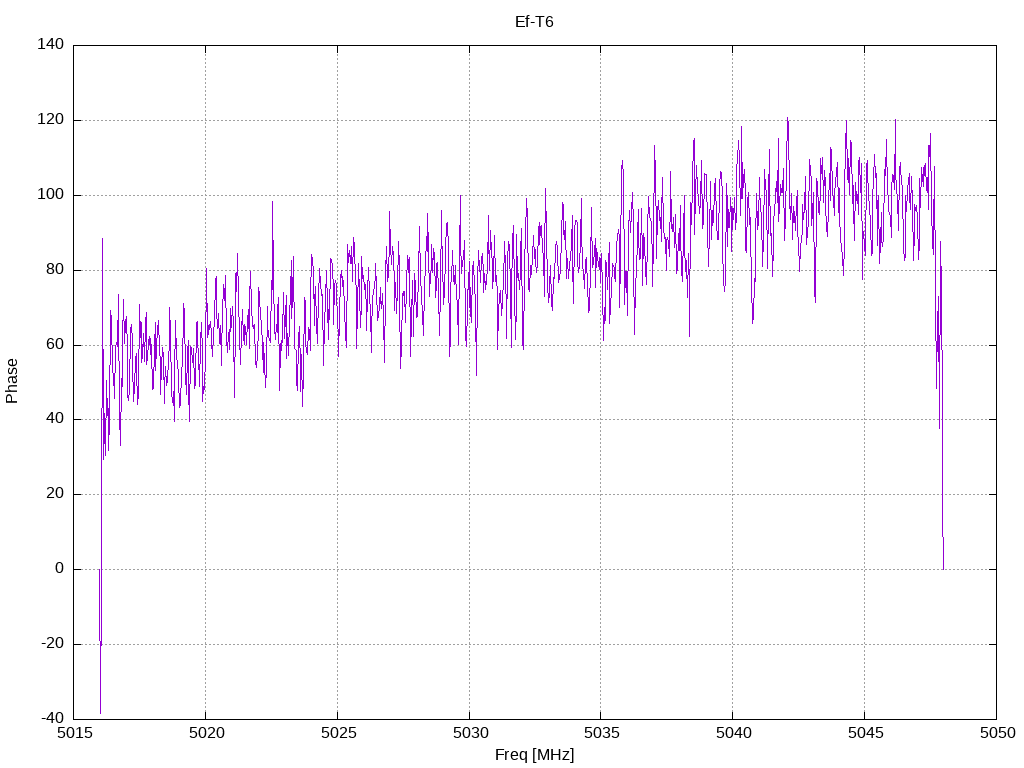Click the 5045 frequency tick label

(864, 733)
